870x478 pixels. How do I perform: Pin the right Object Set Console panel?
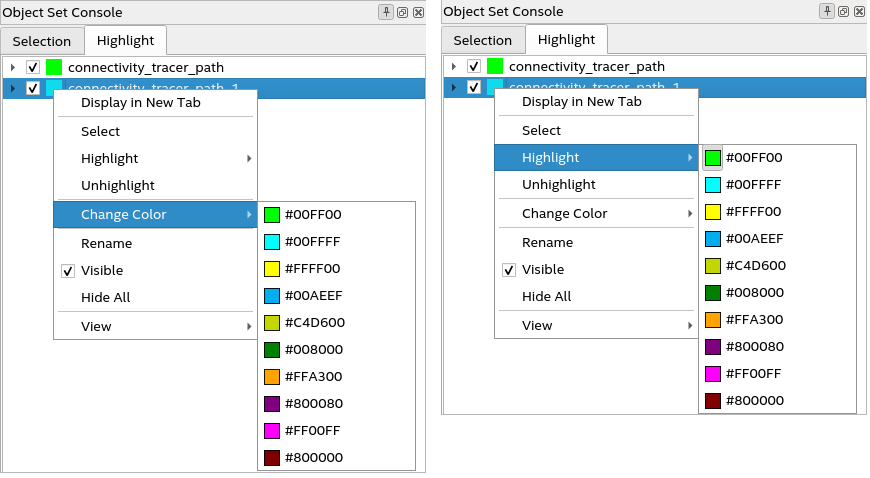tap(827, 11)
